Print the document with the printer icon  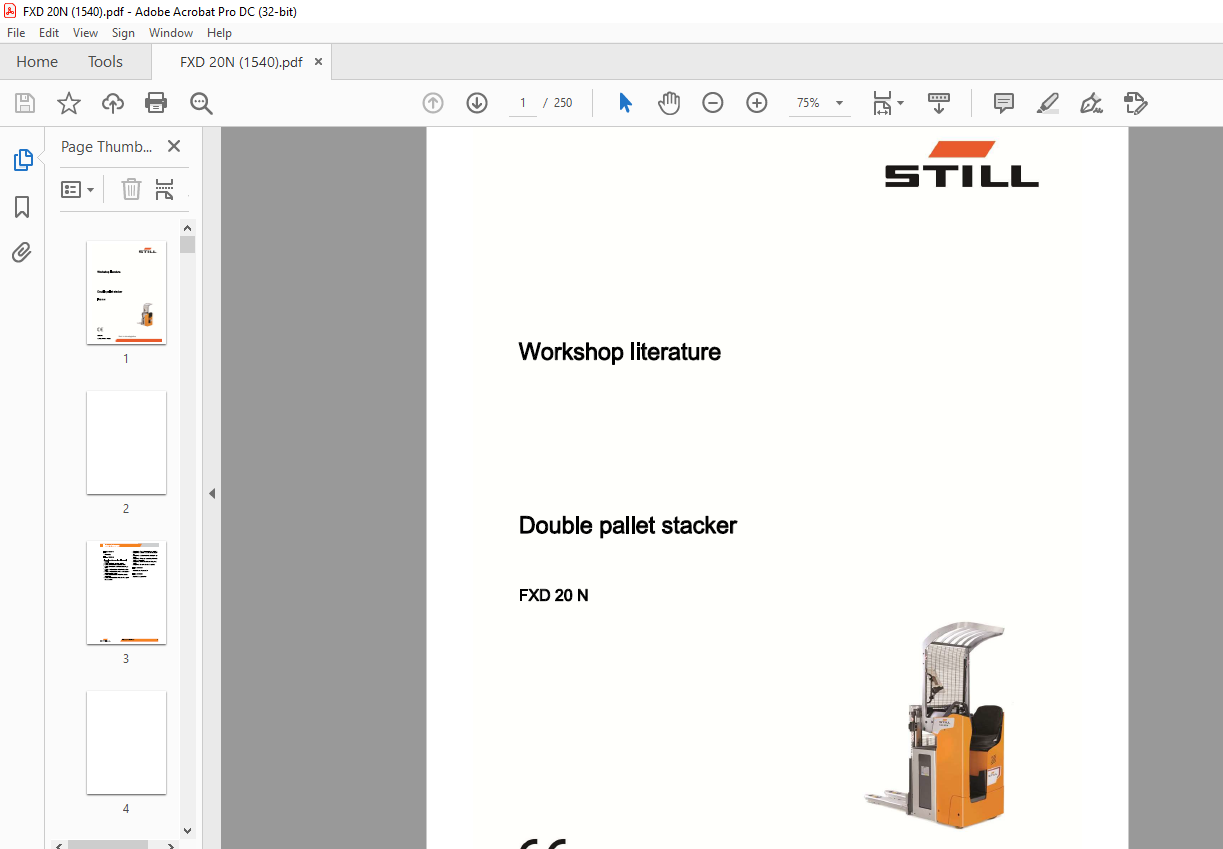point(156,103)
